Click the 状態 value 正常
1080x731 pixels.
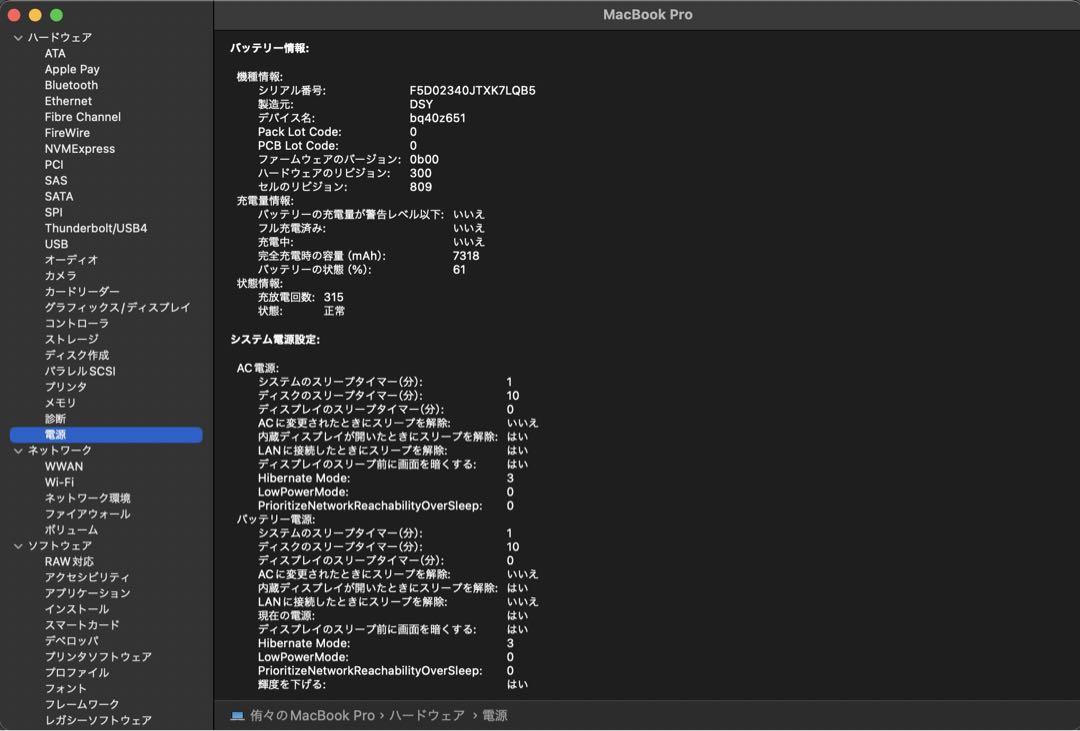point(334,311)
